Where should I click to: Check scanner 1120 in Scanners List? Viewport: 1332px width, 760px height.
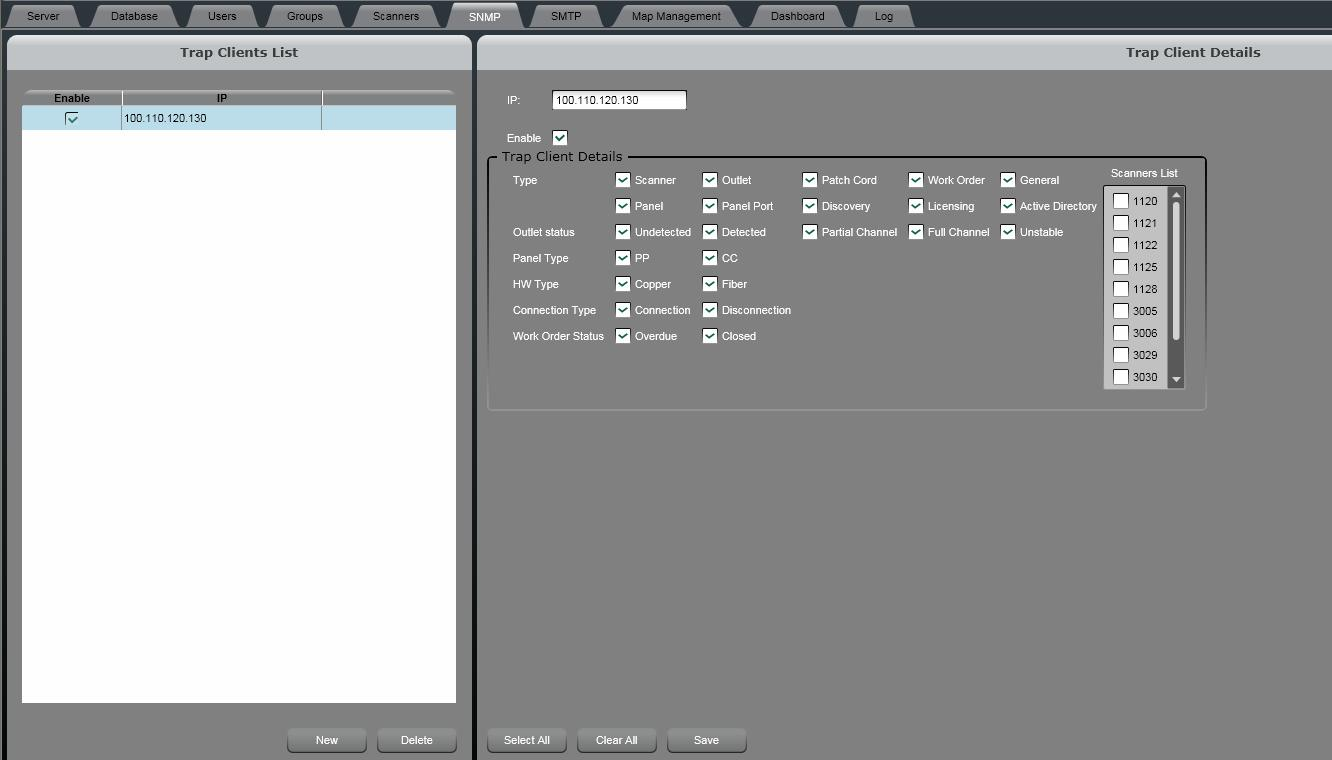click(1121, 201)
